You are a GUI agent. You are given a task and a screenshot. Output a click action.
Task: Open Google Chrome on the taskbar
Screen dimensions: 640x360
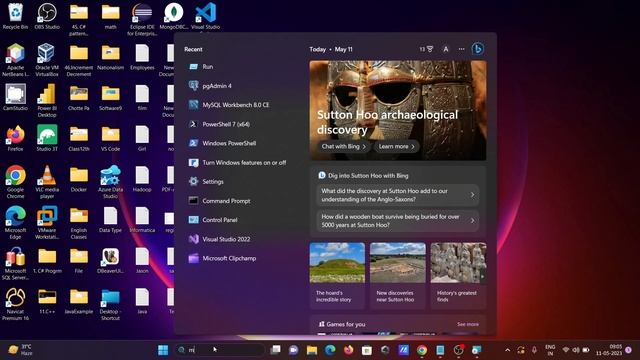click(422, 350)
